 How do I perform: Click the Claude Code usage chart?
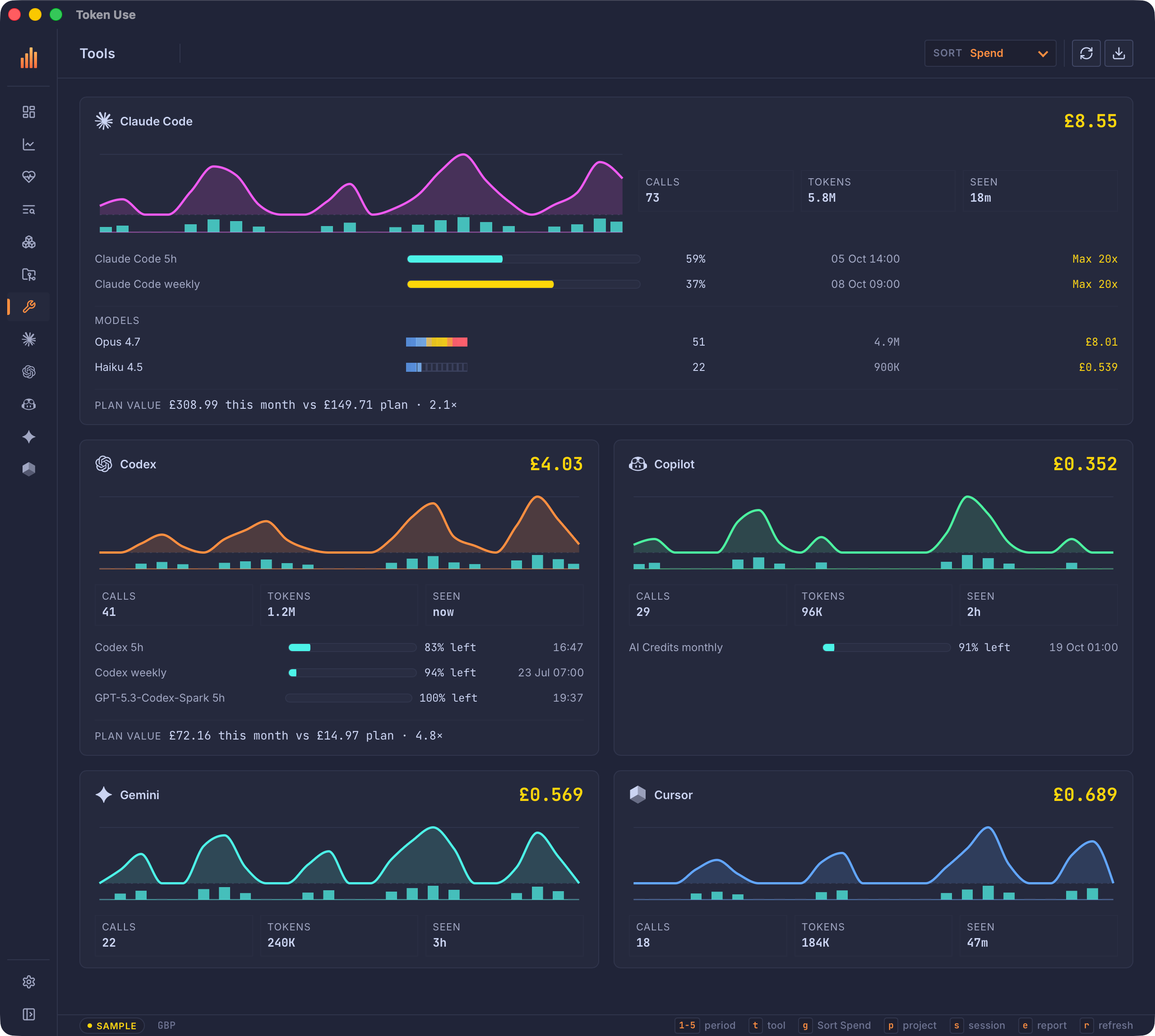point(361,193)
